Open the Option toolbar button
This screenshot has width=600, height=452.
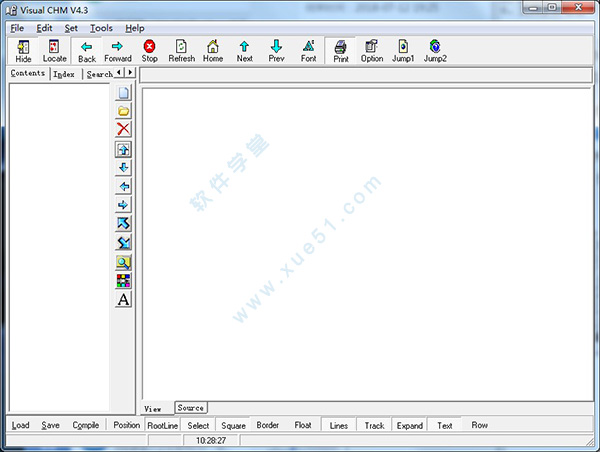pyautogui.click(x=372, y=51)
